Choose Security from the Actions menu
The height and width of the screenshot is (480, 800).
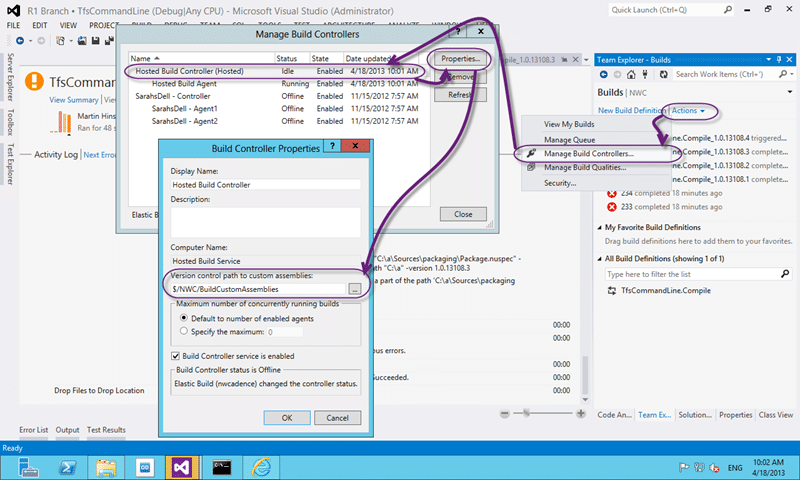tap(560, 183)
